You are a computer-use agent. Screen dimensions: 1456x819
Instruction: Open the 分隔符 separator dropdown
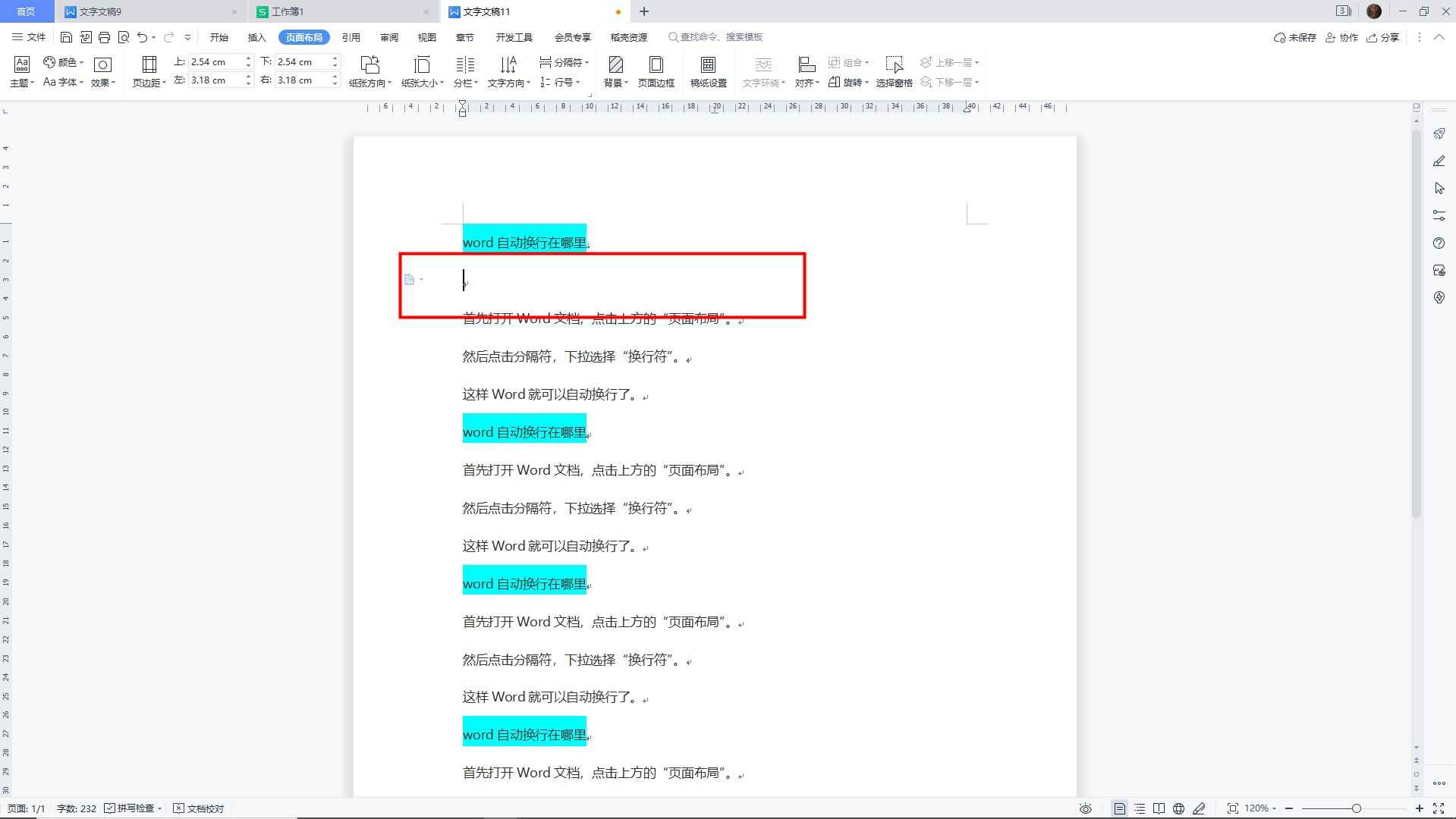[564, 62]
